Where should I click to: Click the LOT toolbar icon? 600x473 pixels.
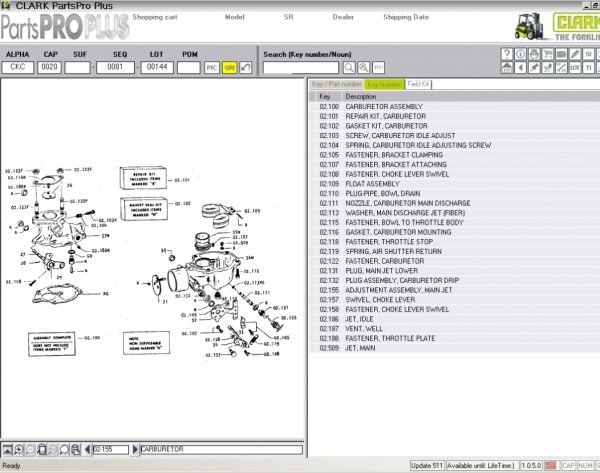575,68
